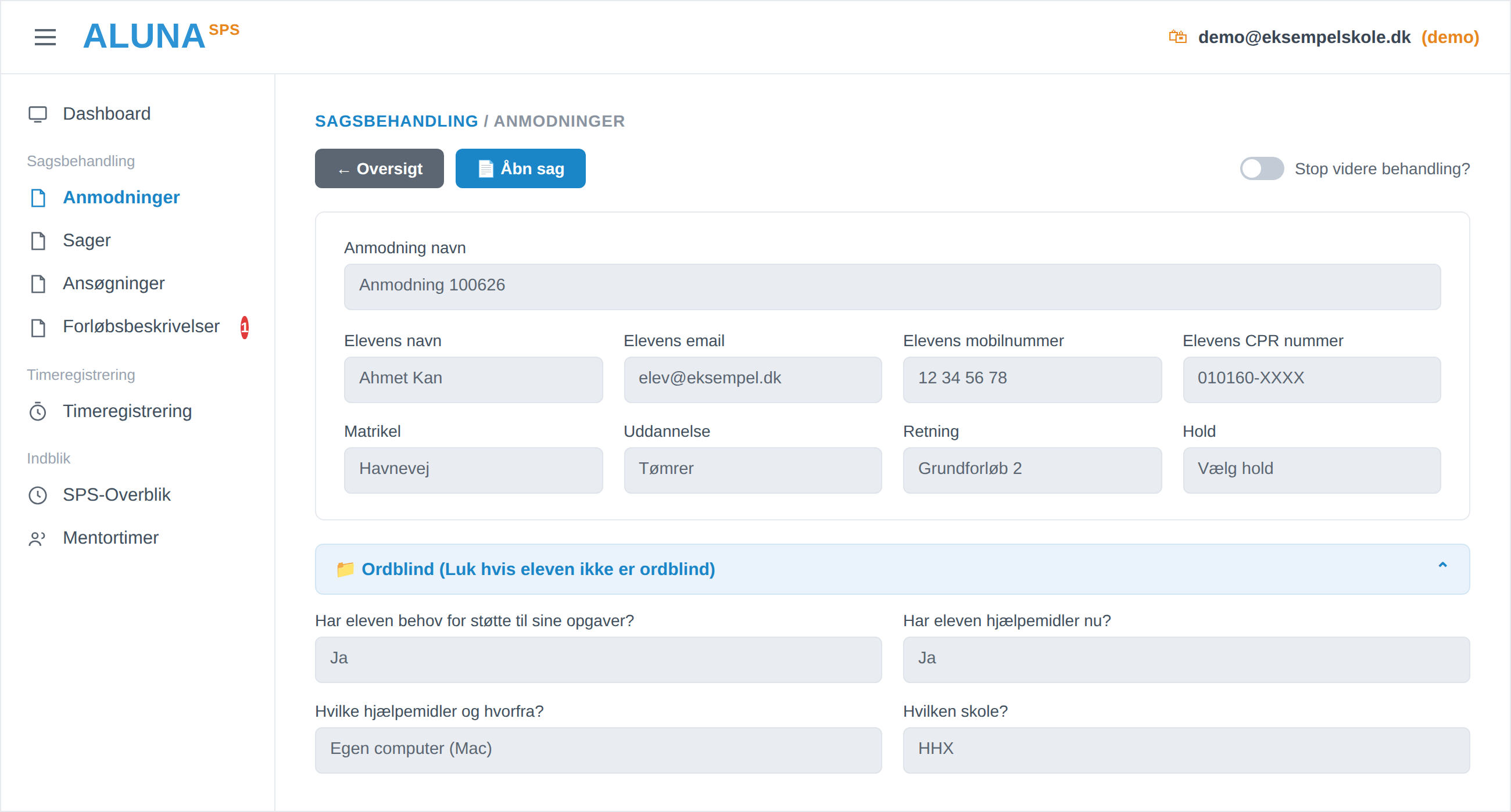Image resolution: width=1511 pixels, height=812 pixels.
Task: Go back with the Oversigt button
Action: 379,168
